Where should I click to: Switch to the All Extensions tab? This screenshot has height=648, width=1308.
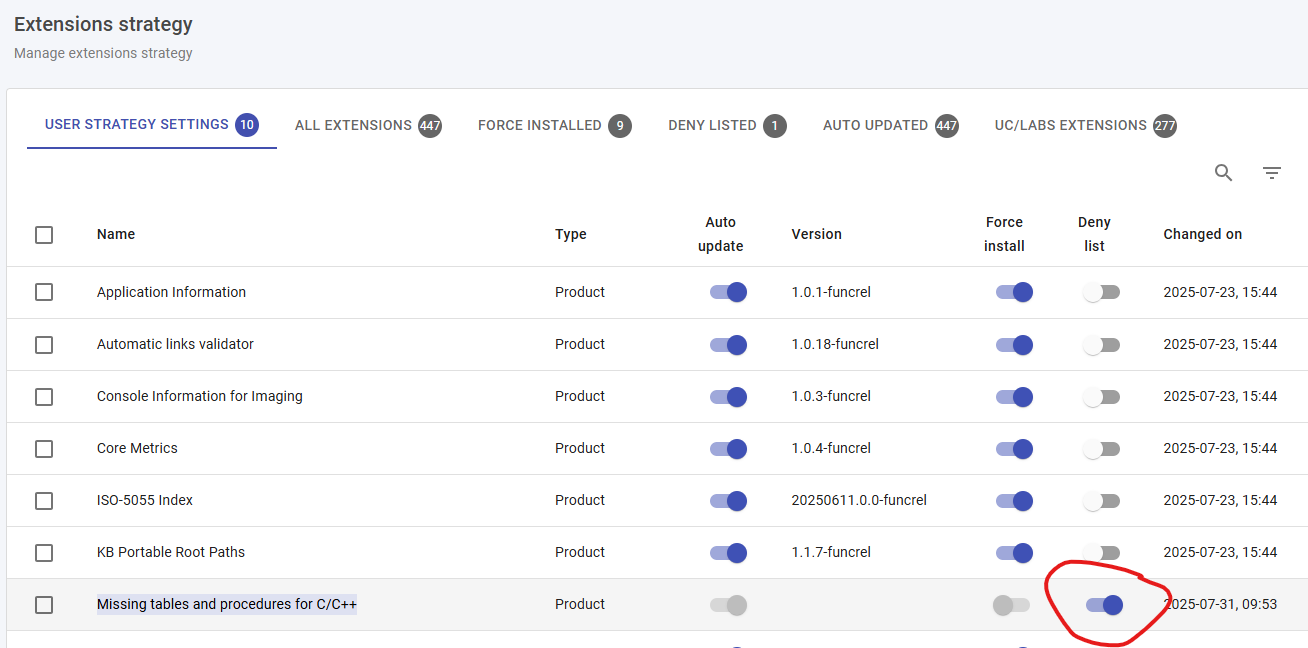point(367,126)
